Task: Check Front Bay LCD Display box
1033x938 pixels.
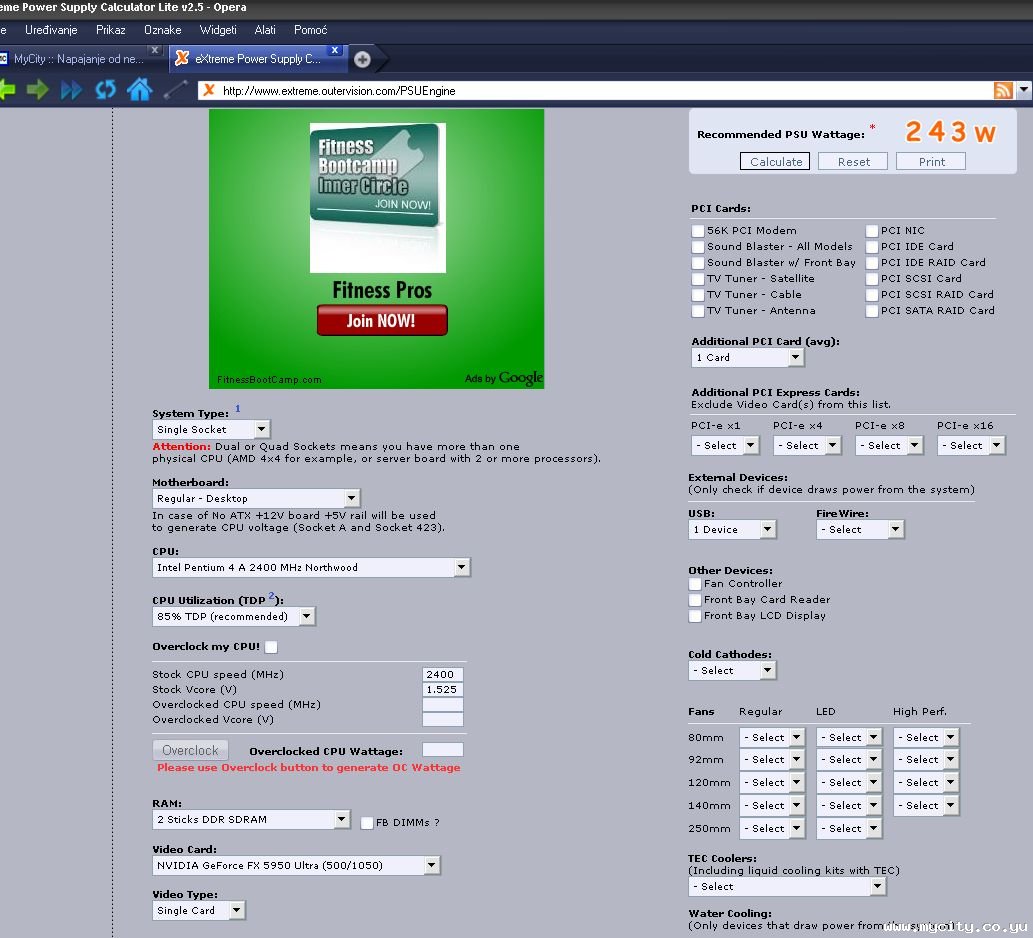Action: click(x=694, y=616)
